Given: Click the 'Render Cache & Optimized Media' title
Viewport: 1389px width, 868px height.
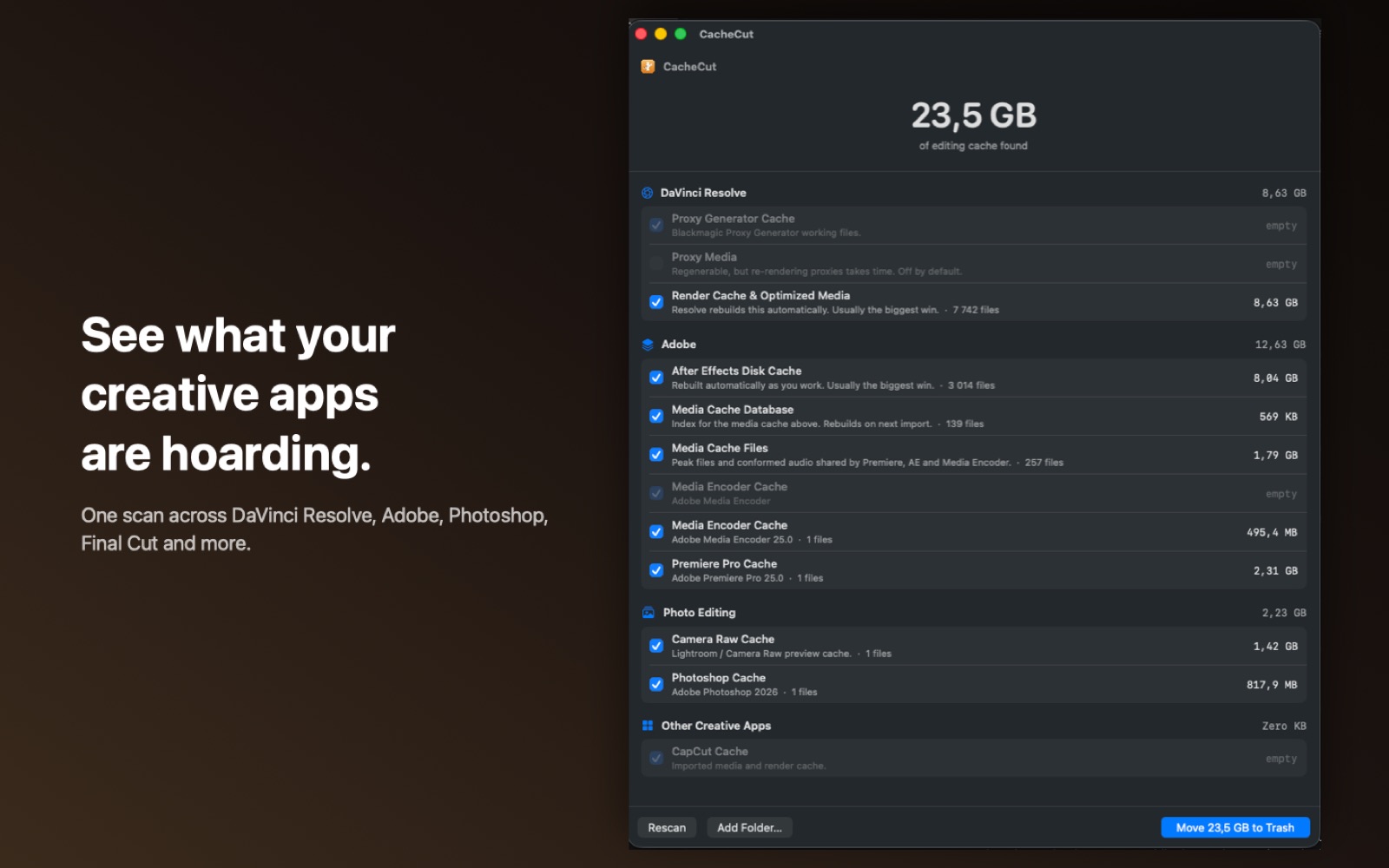Looking at the screenshot, I should (x=760, y=296).
